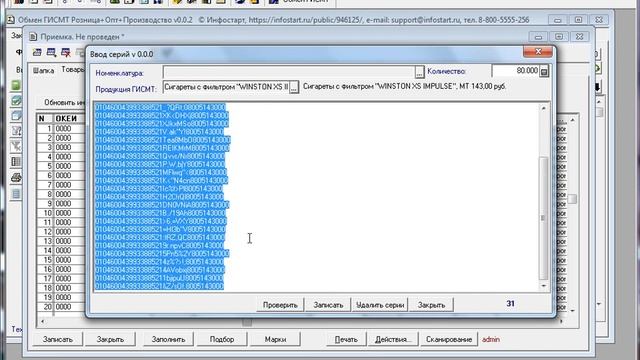Maximize the Приемка window
Screen dimensions: 640x360
[559, 37]
